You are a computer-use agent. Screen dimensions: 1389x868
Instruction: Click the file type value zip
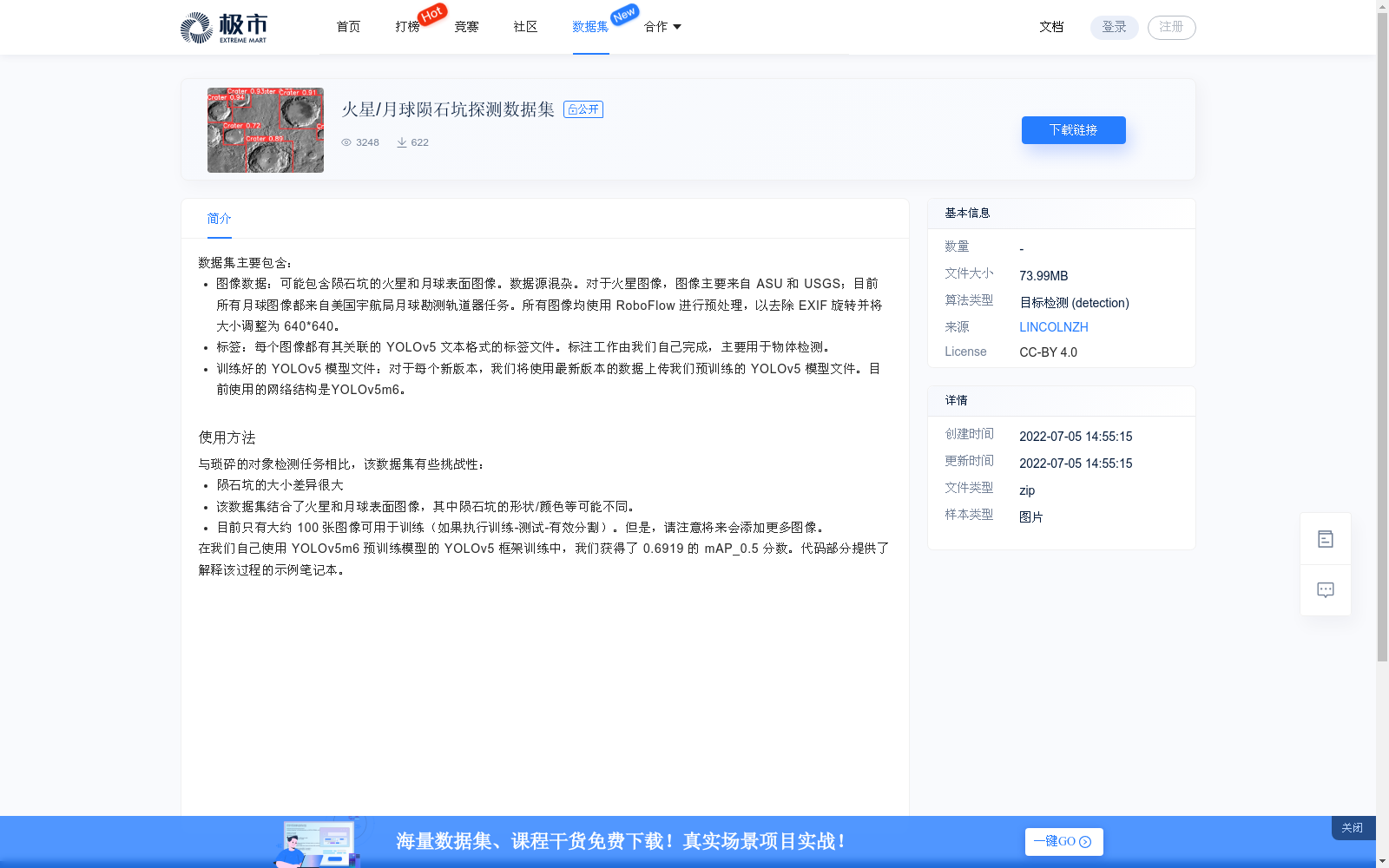tap(1027, 490)
